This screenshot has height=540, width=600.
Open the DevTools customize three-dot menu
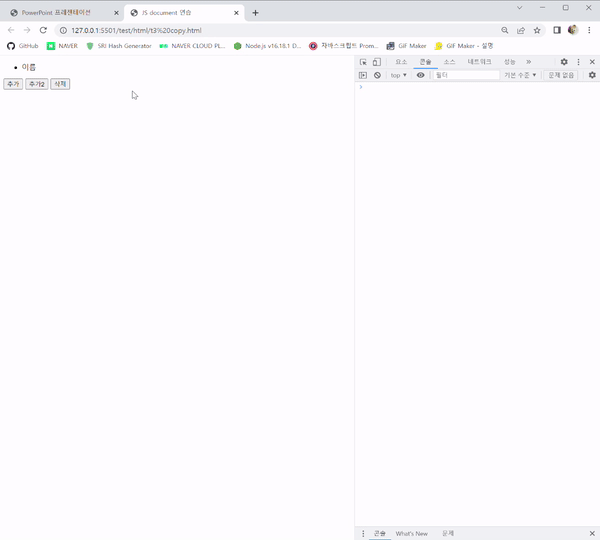(x=578, y=62)
